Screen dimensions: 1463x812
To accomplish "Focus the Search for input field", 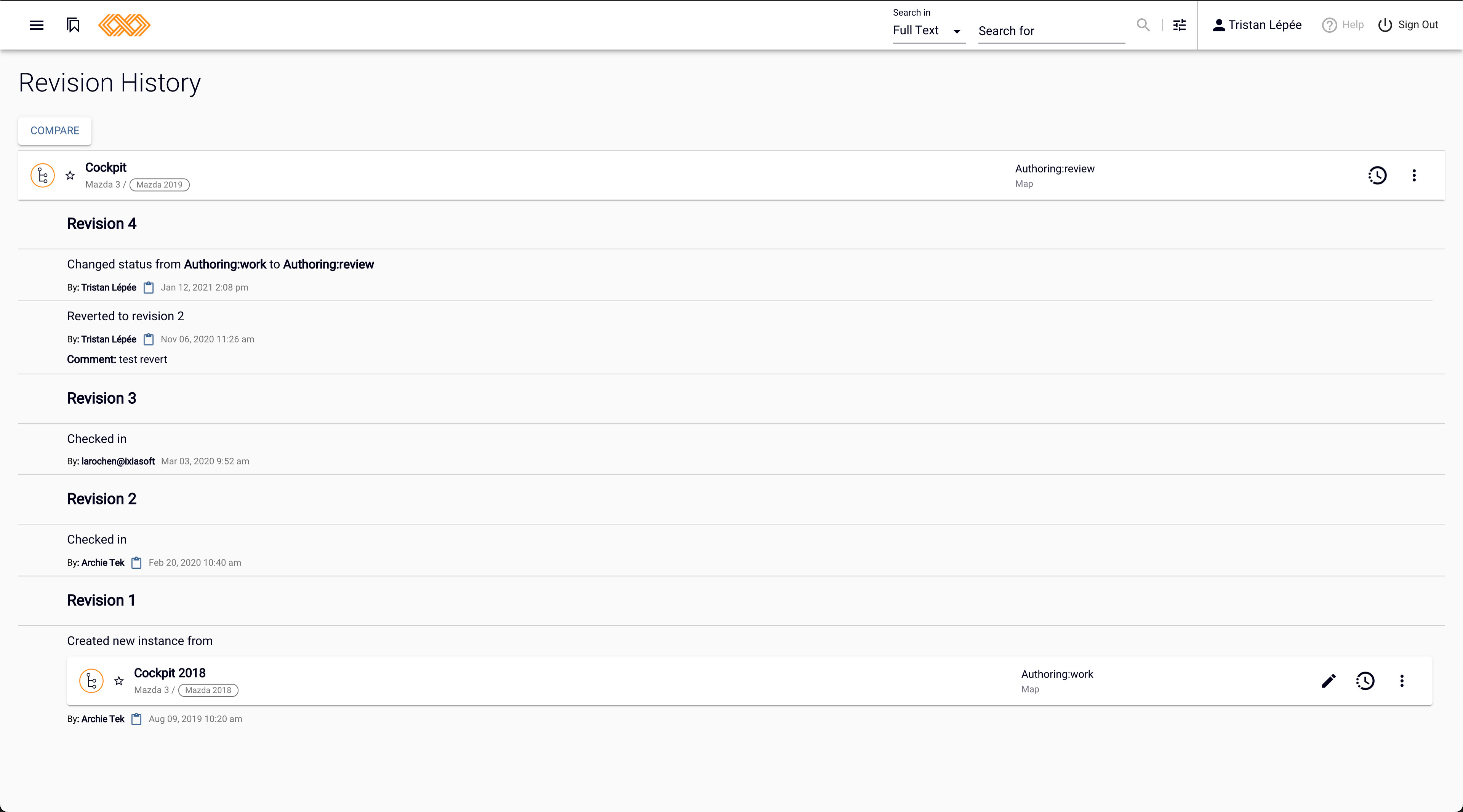I will pos(1051,31).
